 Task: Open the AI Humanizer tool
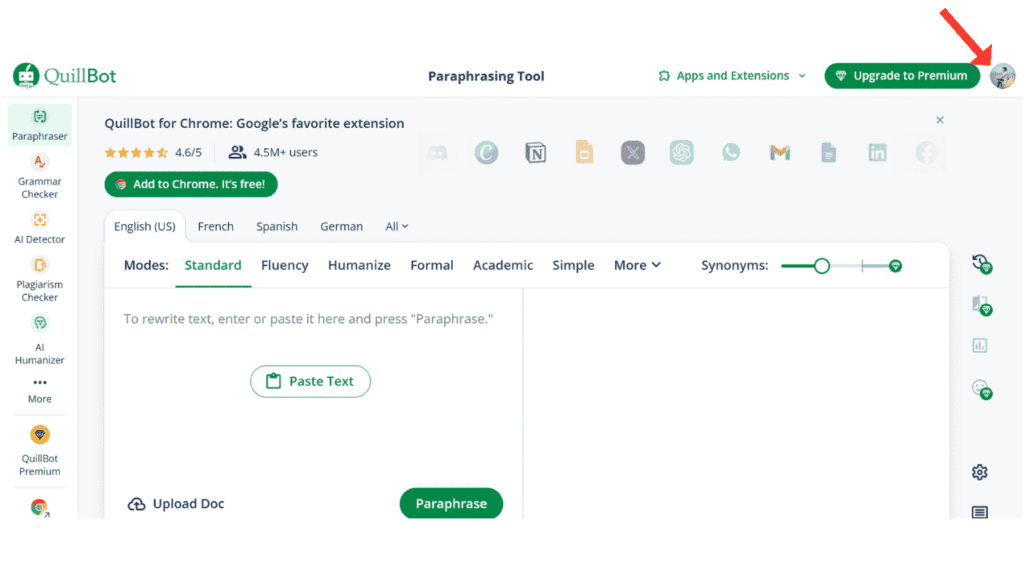tap(40, 340)
